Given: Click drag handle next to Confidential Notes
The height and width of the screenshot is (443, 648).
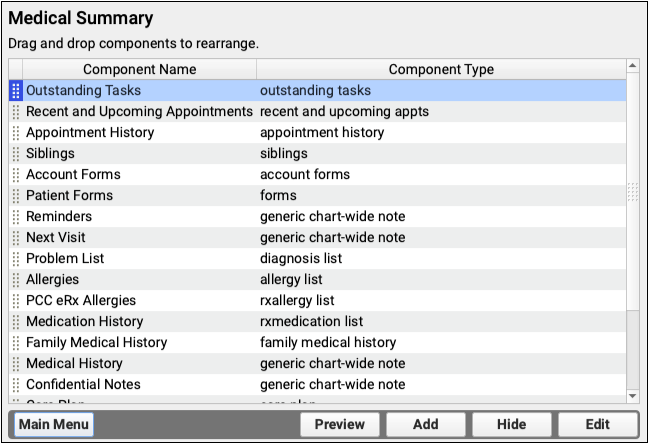Looking at the screenshot, I should coord(15,384).
